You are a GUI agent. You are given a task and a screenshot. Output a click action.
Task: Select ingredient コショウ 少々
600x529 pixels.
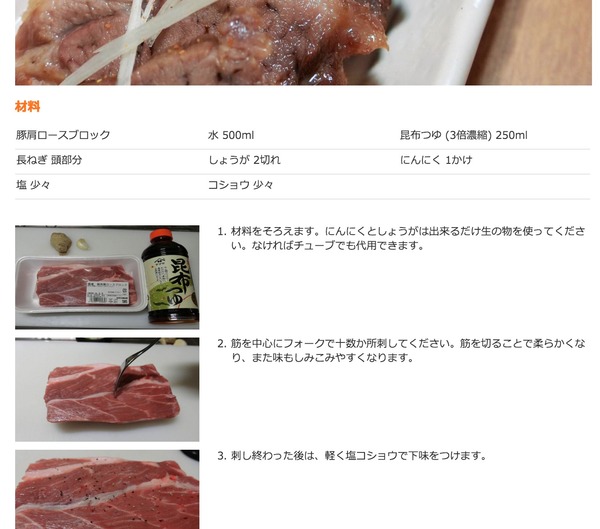pyautogui.click(x=241, y=185)
